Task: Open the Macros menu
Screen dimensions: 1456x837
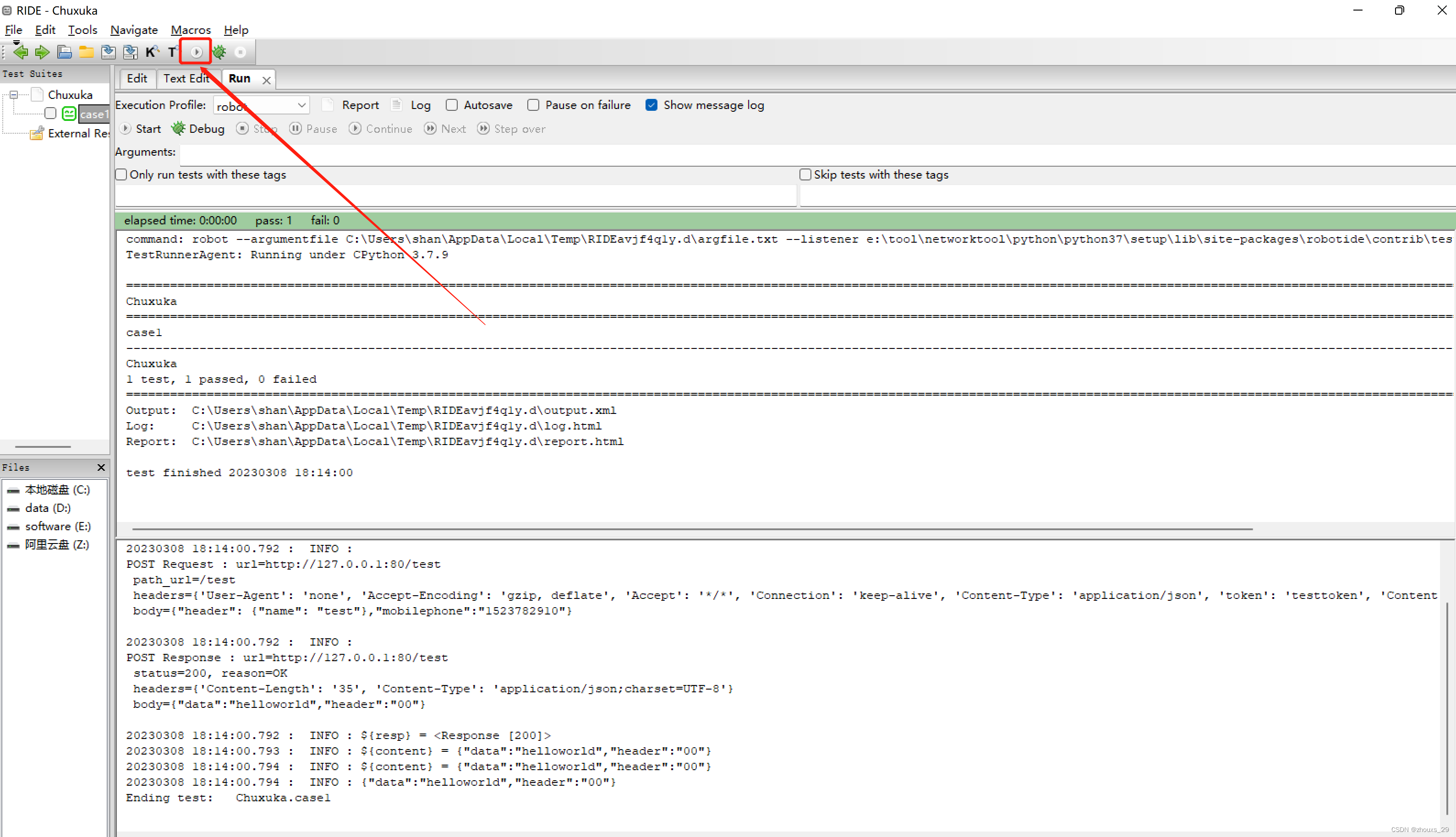Action: pos(190,30)
